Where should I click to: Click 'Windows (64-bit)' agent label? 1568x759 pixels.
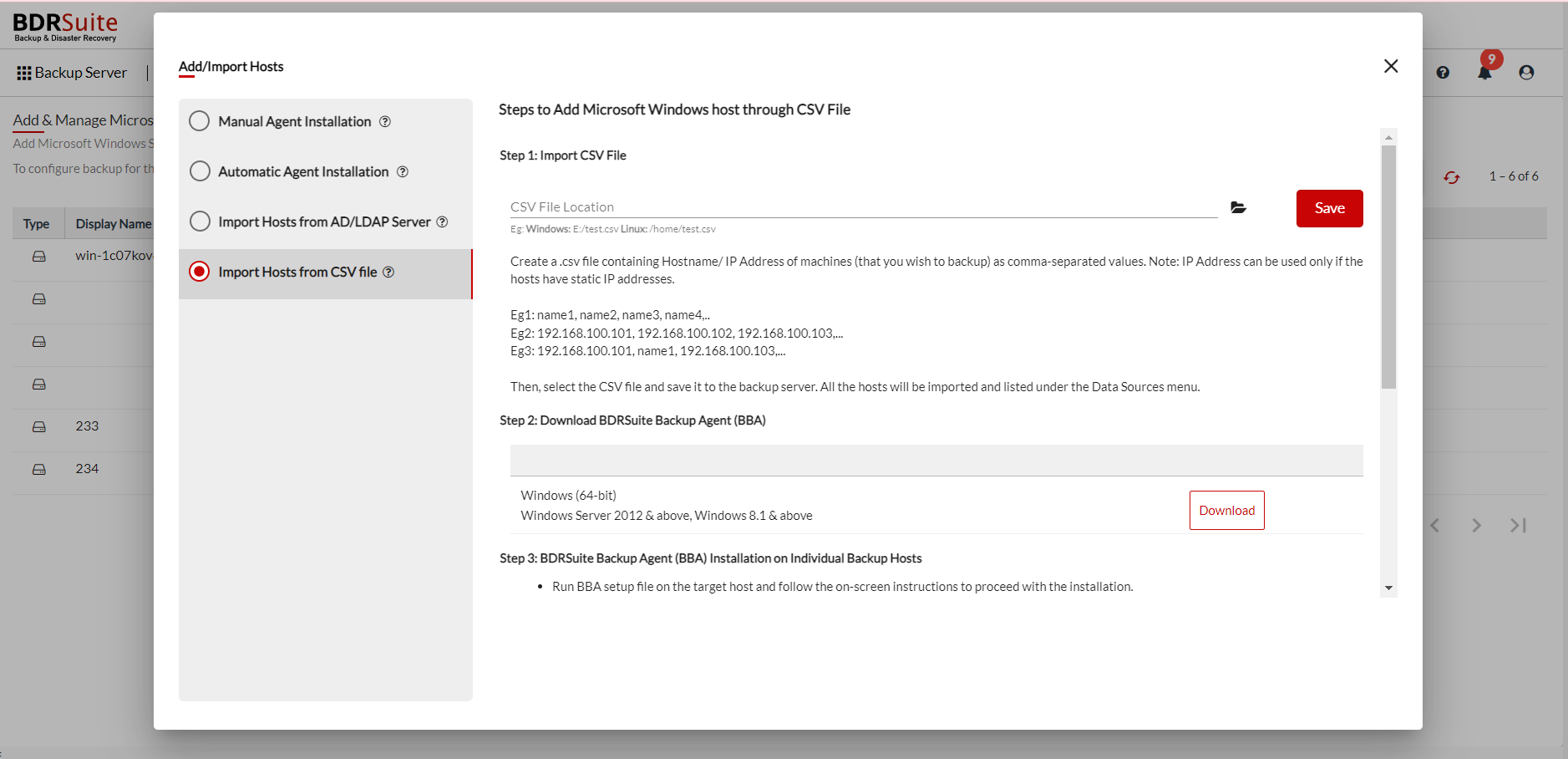pos(568,496)
